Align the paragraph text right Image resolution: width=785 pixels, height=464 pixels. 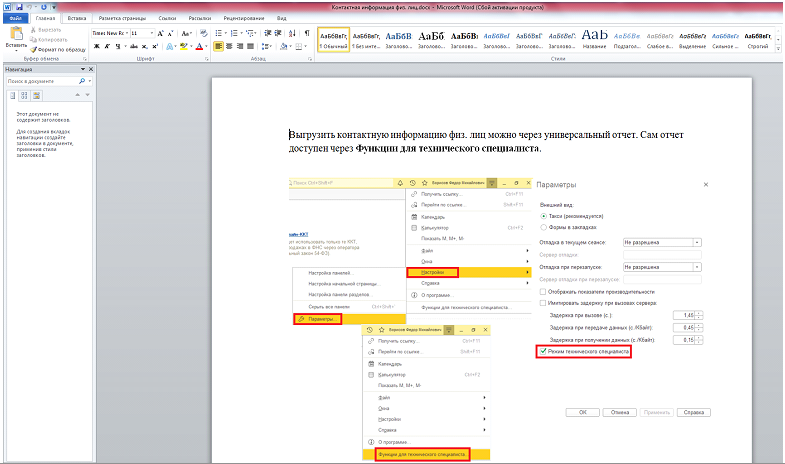(240, 46)
